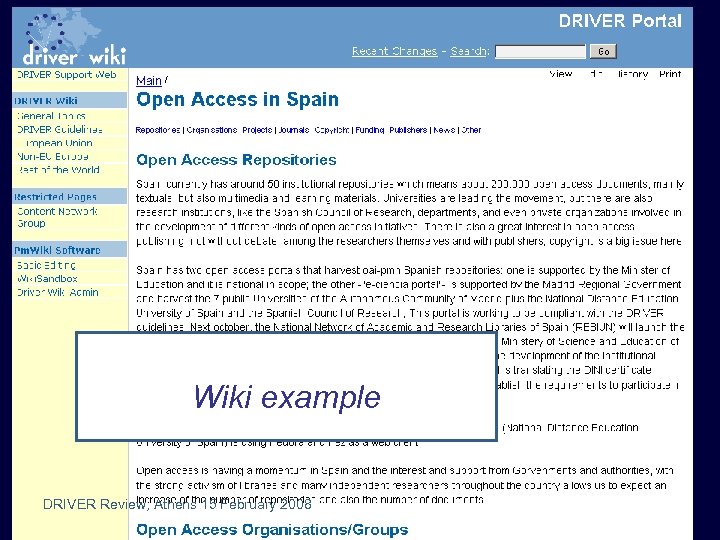Click the Search link in header
720x540 pixels.
[468, 51]
